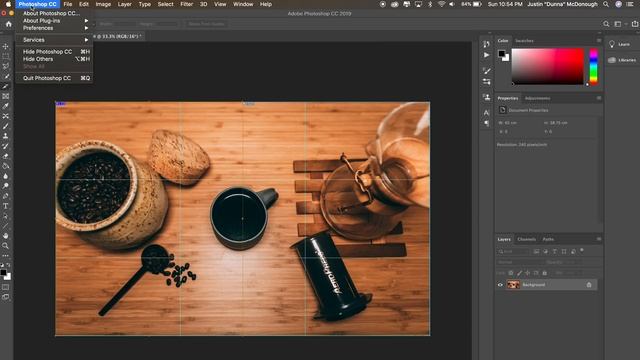Click the Share icon at top right
Image resolution: width=640 pixels, height=360 pixels.
coord(635,24)
